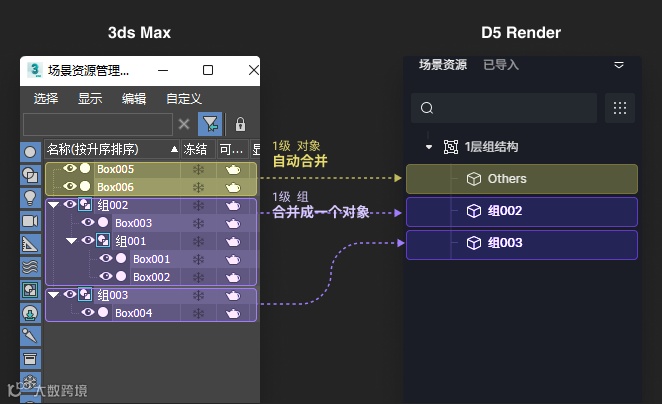Click the 冻结 column header

(198, 149)
